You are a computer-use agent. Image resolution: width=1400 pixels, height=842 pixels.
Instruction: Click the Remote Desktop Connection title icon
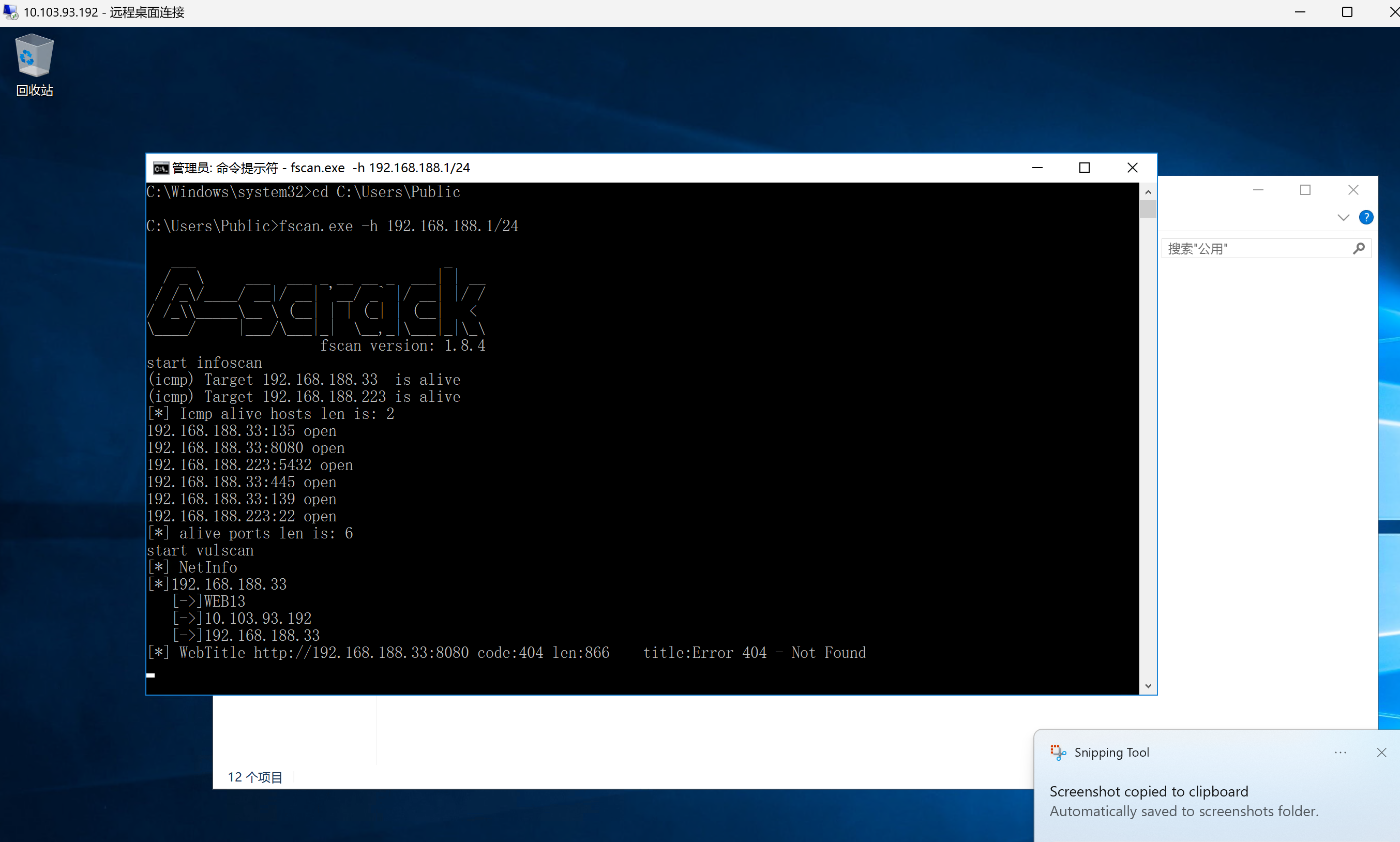tap(10, 12)
